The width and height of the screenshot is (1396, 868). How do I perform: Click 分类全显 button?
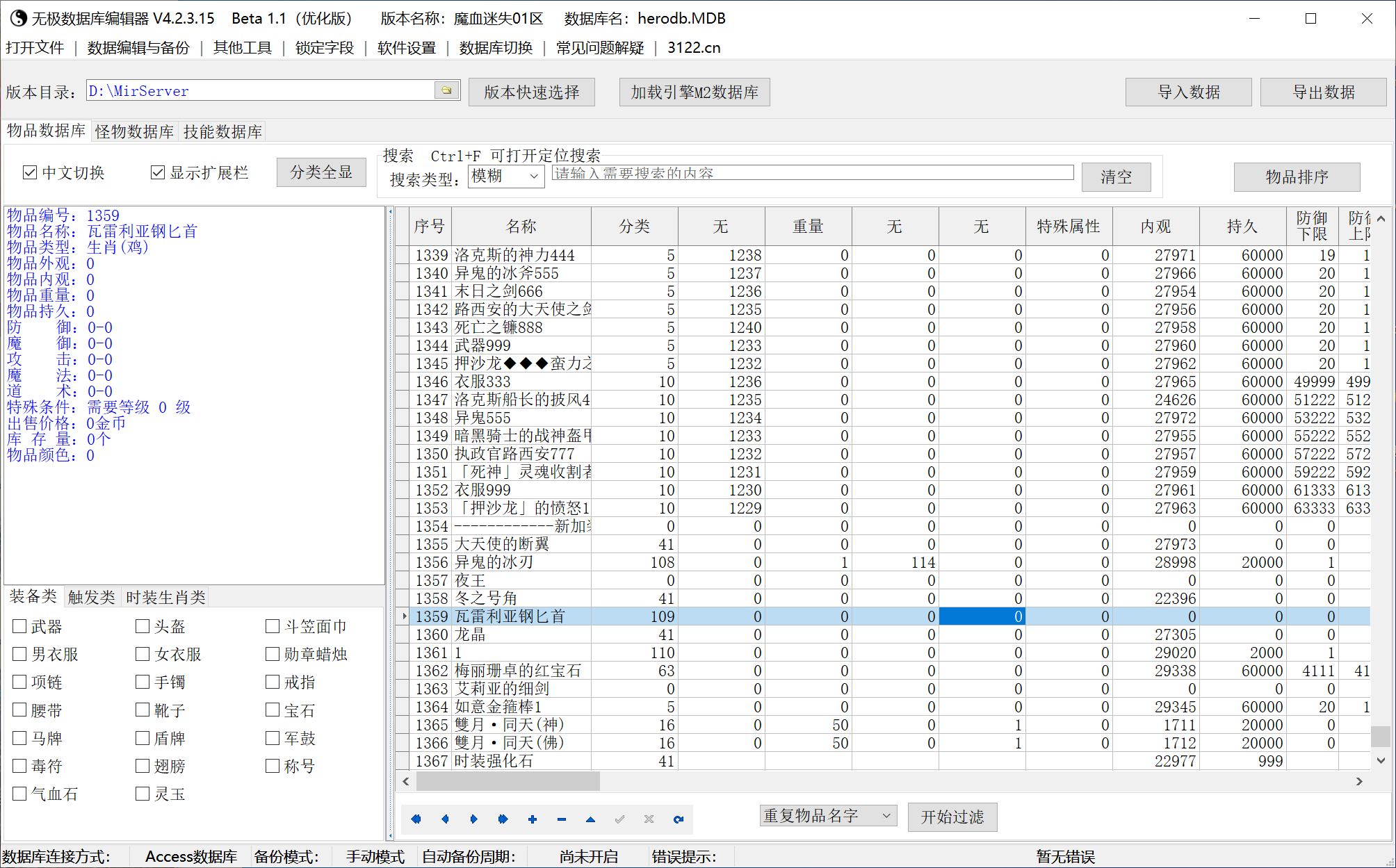(321, 172)
